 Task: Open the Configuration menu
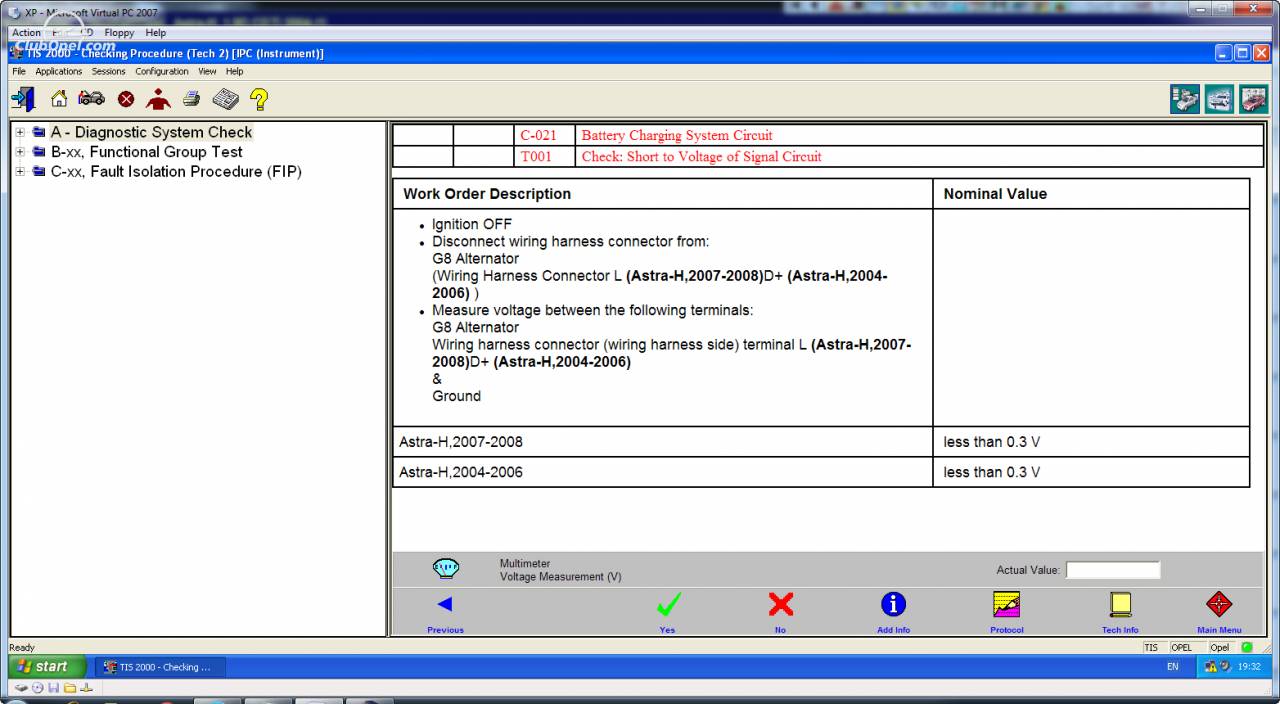pyautogui.click(x=162, y=72)
